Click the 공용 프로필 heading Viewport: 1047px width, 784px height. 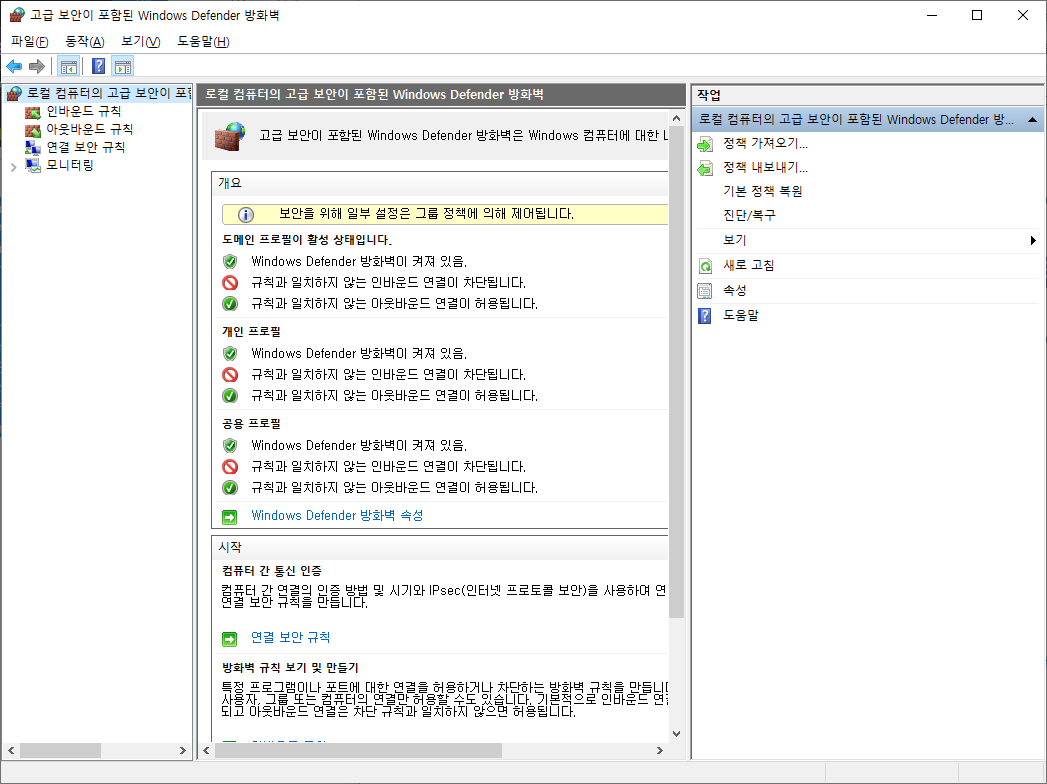251,424
